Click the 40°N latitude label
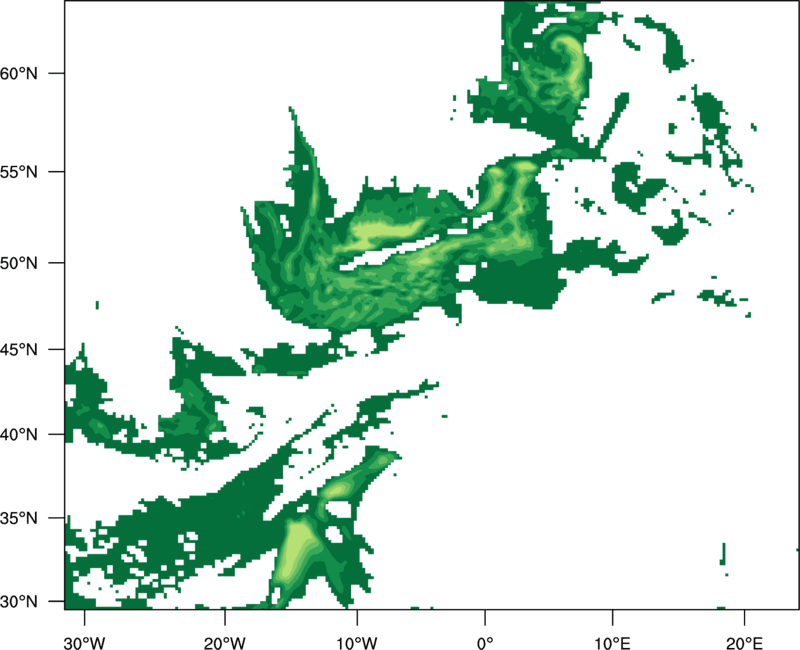 pos(19,435)
